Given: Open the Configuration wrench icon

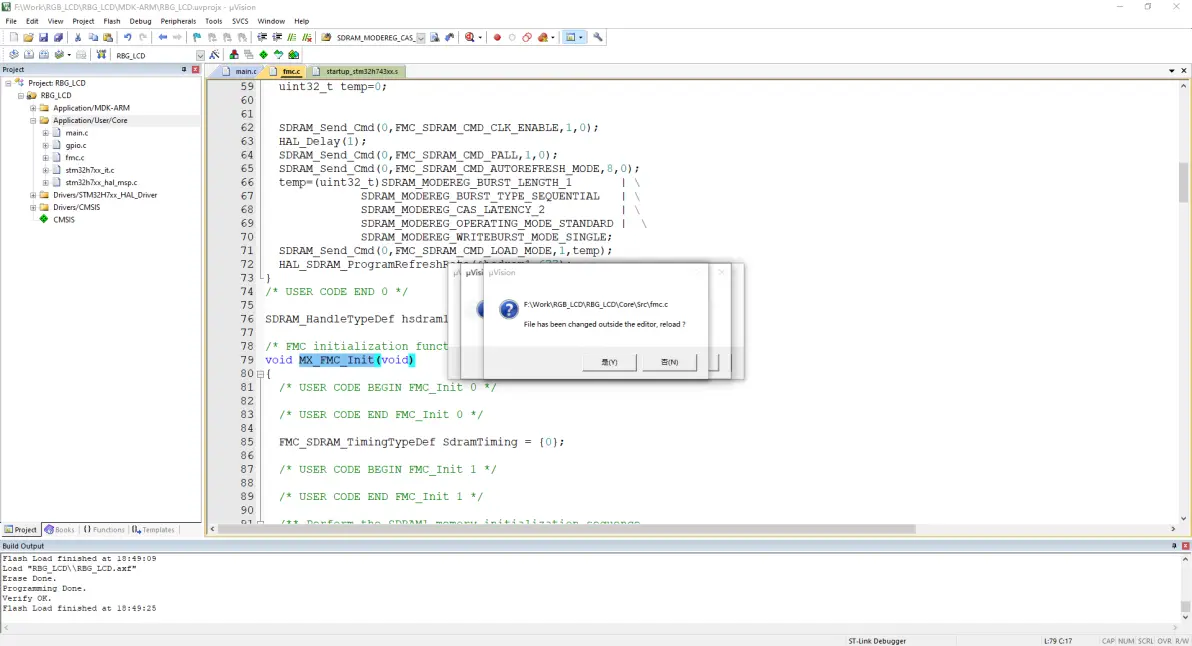Looking at the screenshot, I should 598,38.
